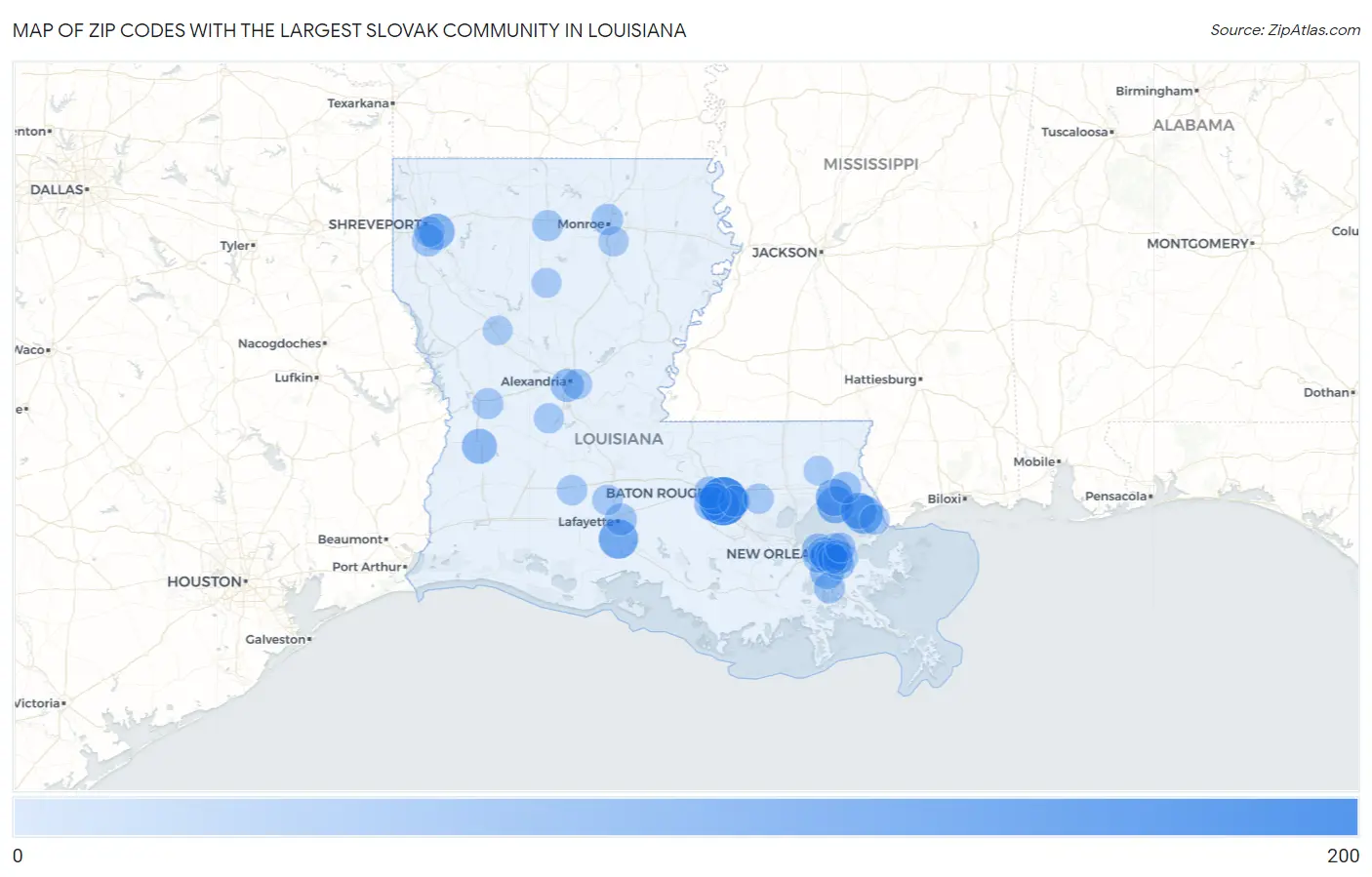1372x877 pixels.
Task: Click the color gradient legend bar
Action: coord(686,817)
